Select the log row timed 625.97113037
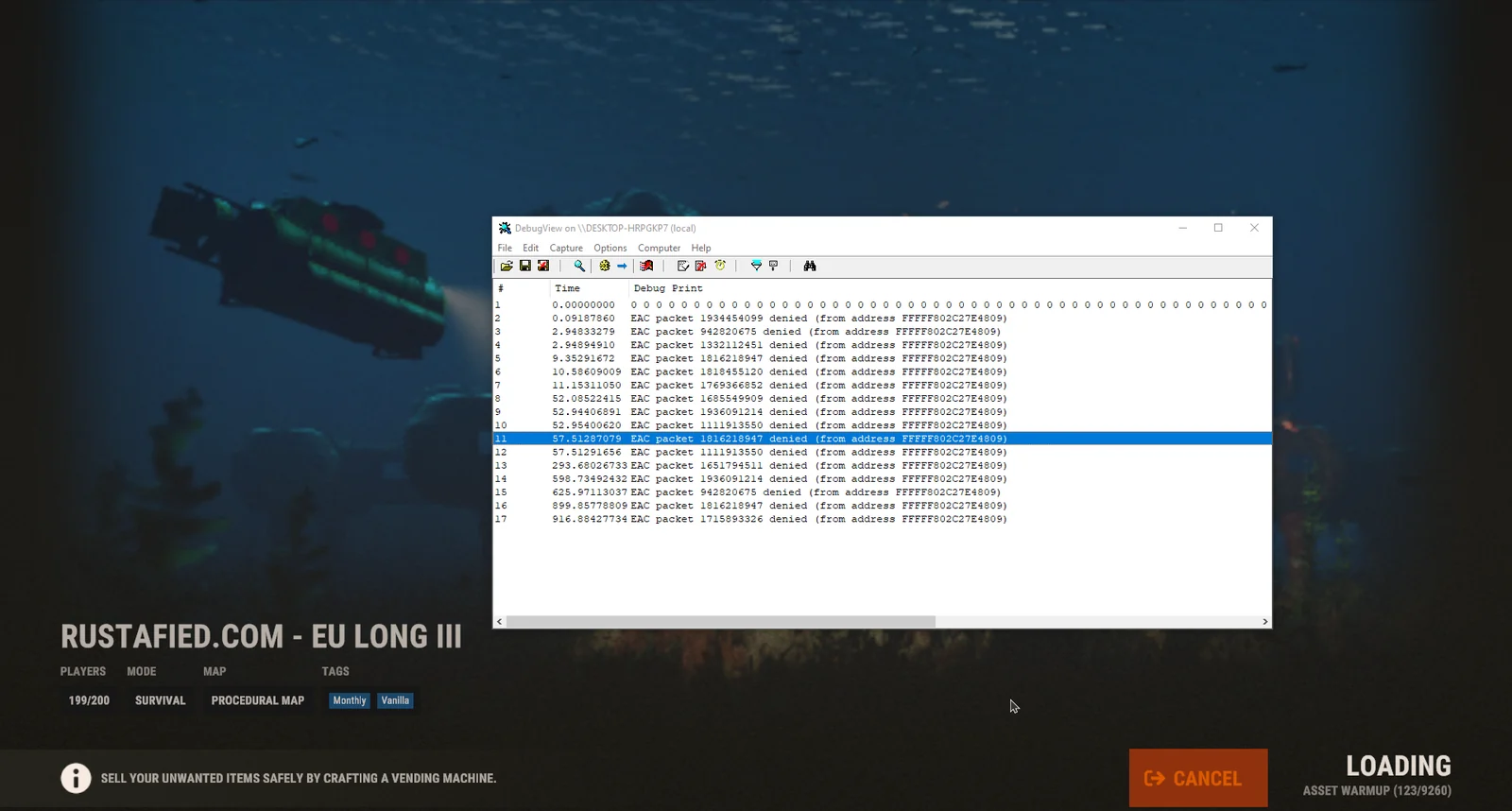1512x811 pixels. [883, 492]
